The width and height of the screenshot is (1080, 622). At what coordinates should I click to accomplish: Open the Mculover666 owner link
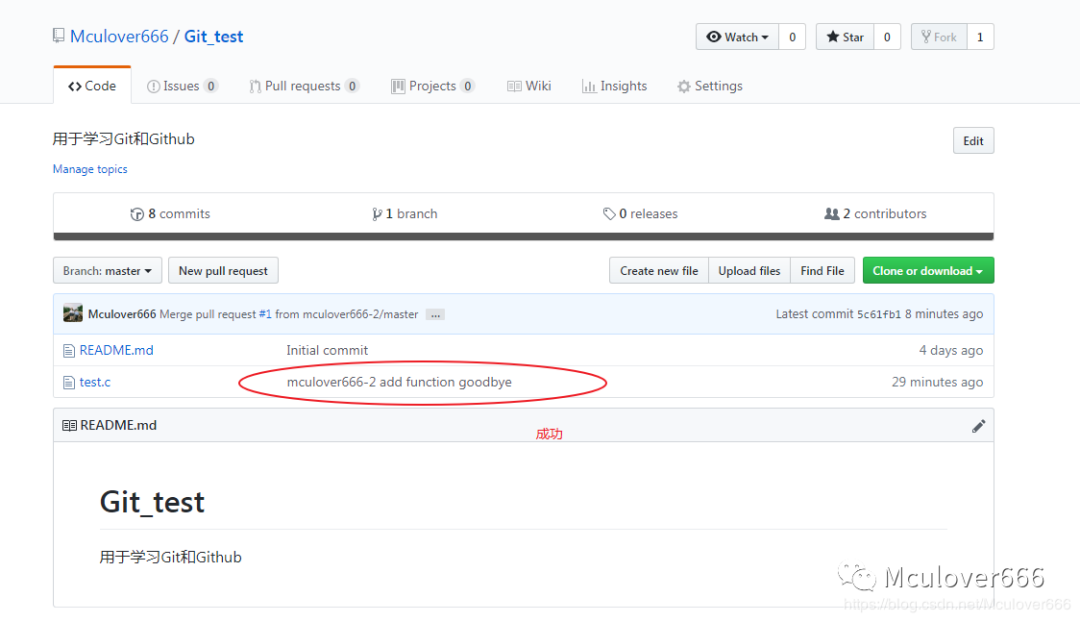click(119, 37)
